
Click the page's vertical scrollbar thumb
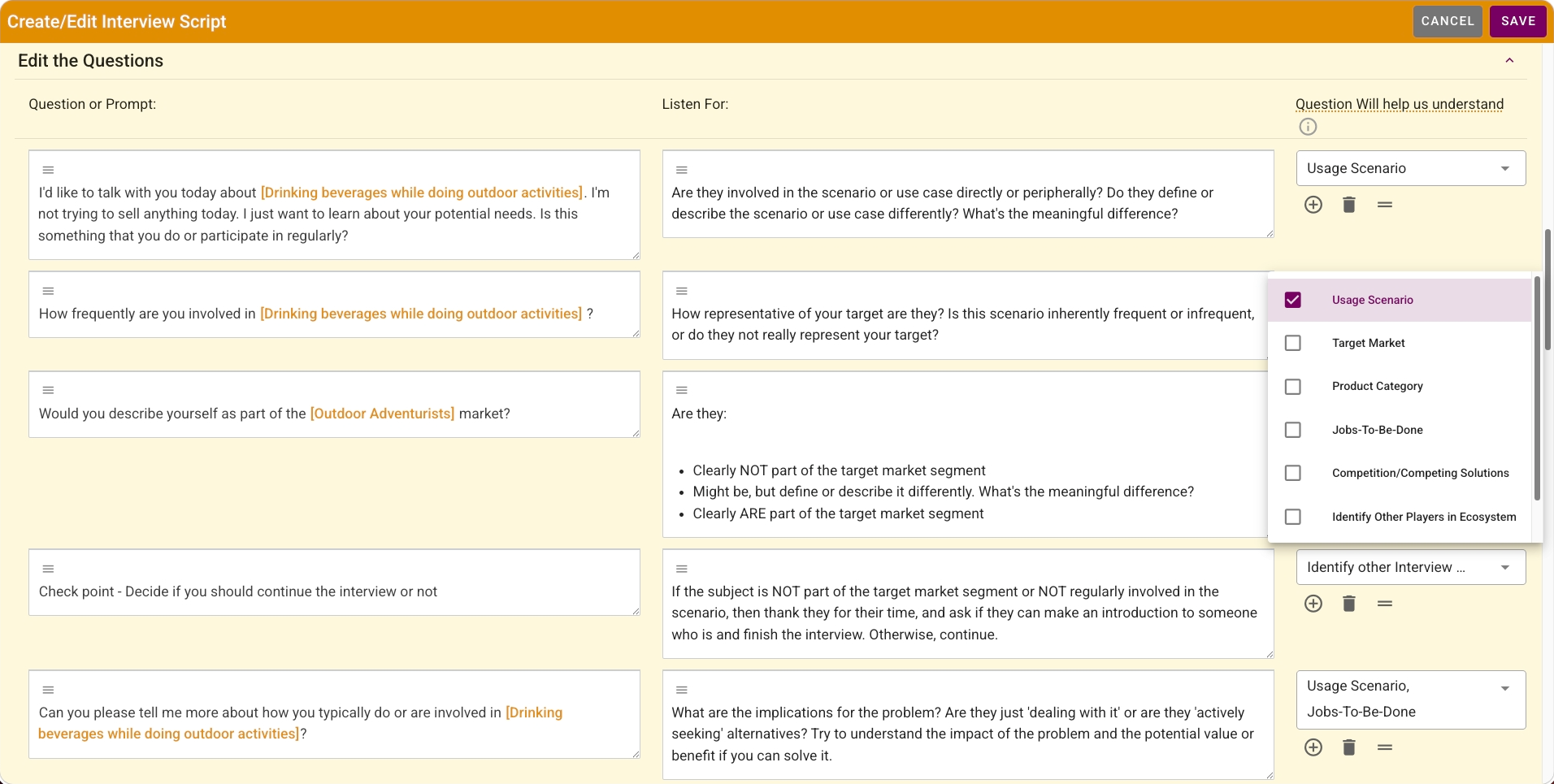coord(1547,290)
